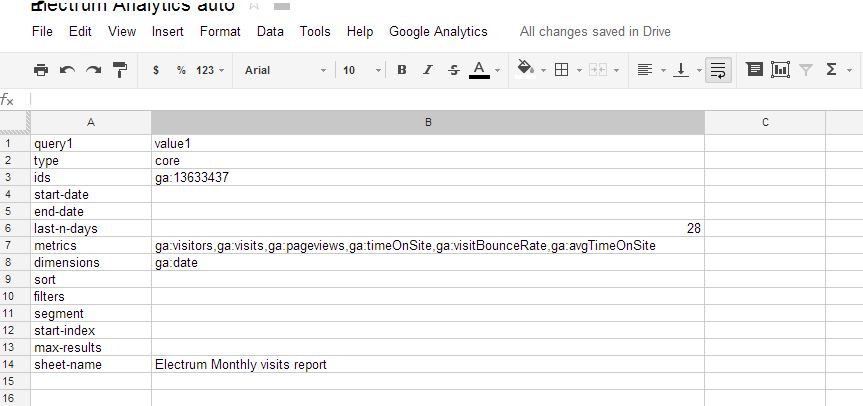Select the metrics value cell with ga:visitors
Image resolution: width=863 pixels, height=406 pixels.
point(428,245)
